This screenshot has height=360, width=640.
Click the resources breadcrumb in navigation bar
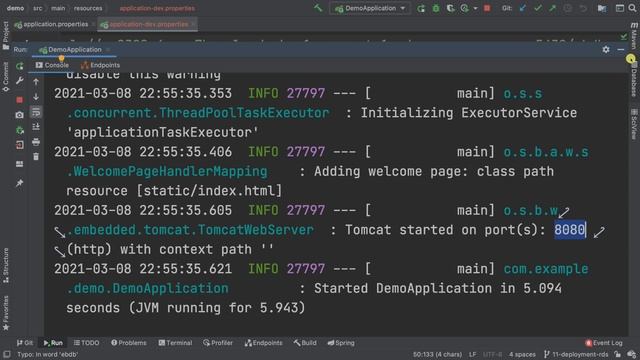coord(88,8)
